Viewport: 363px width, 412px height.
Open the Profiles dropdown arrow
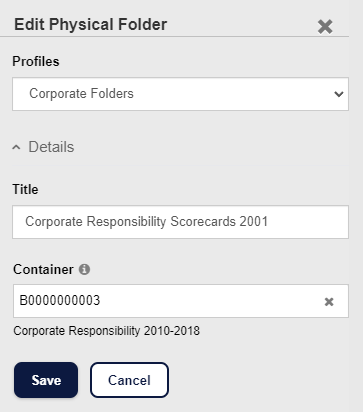339,94
